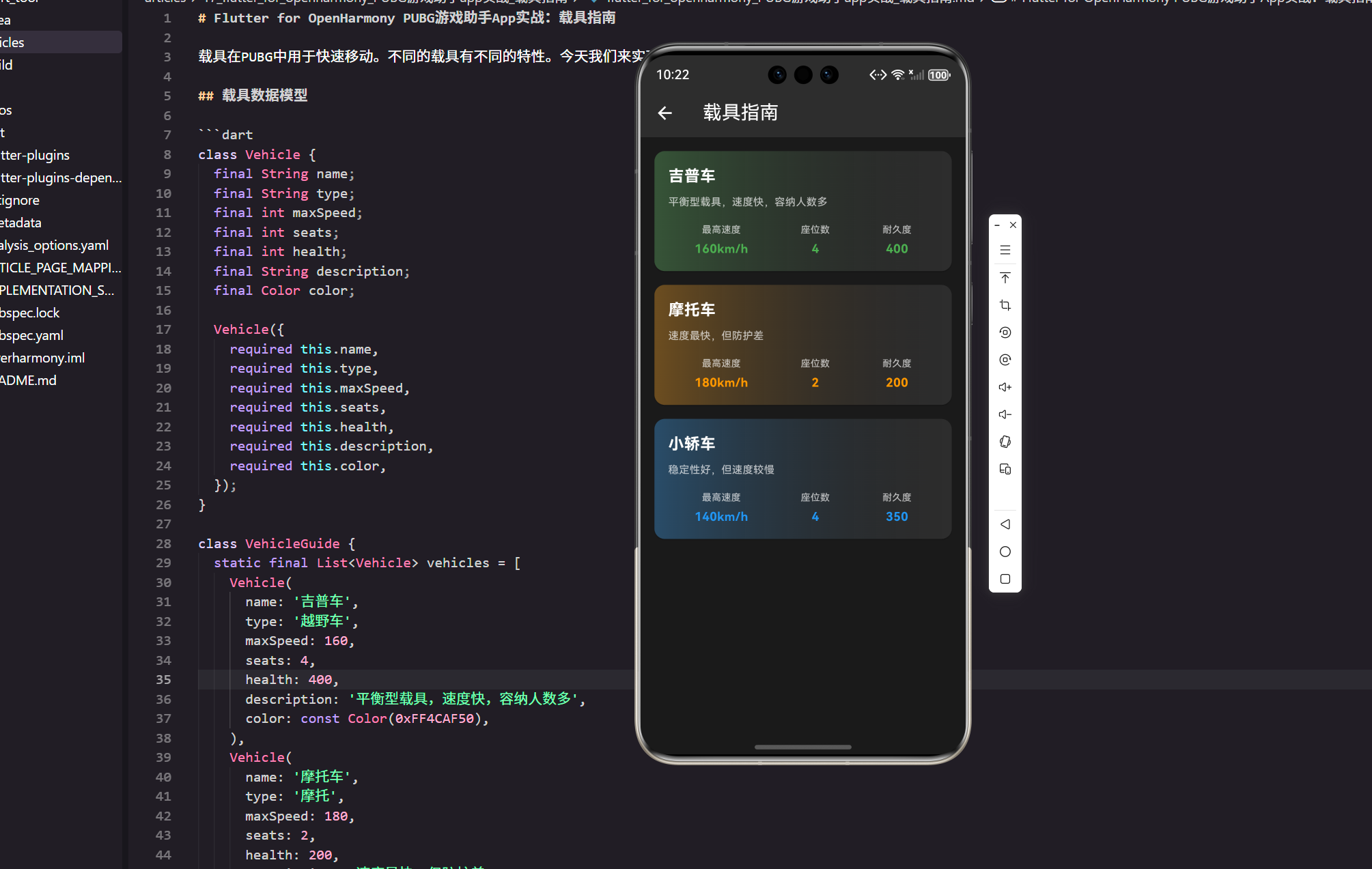The width and height of the screenshot is (1372, 869).
Task: Open the 摩托车 vehicle card
Action: [x=802, y=345]
